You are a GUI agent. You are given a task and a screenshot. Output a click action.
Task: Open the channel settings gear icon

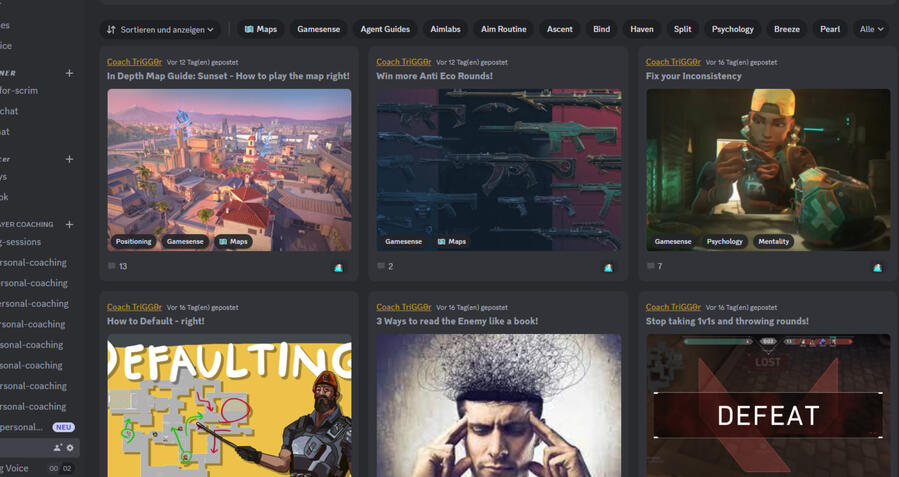tap(70, 448)
